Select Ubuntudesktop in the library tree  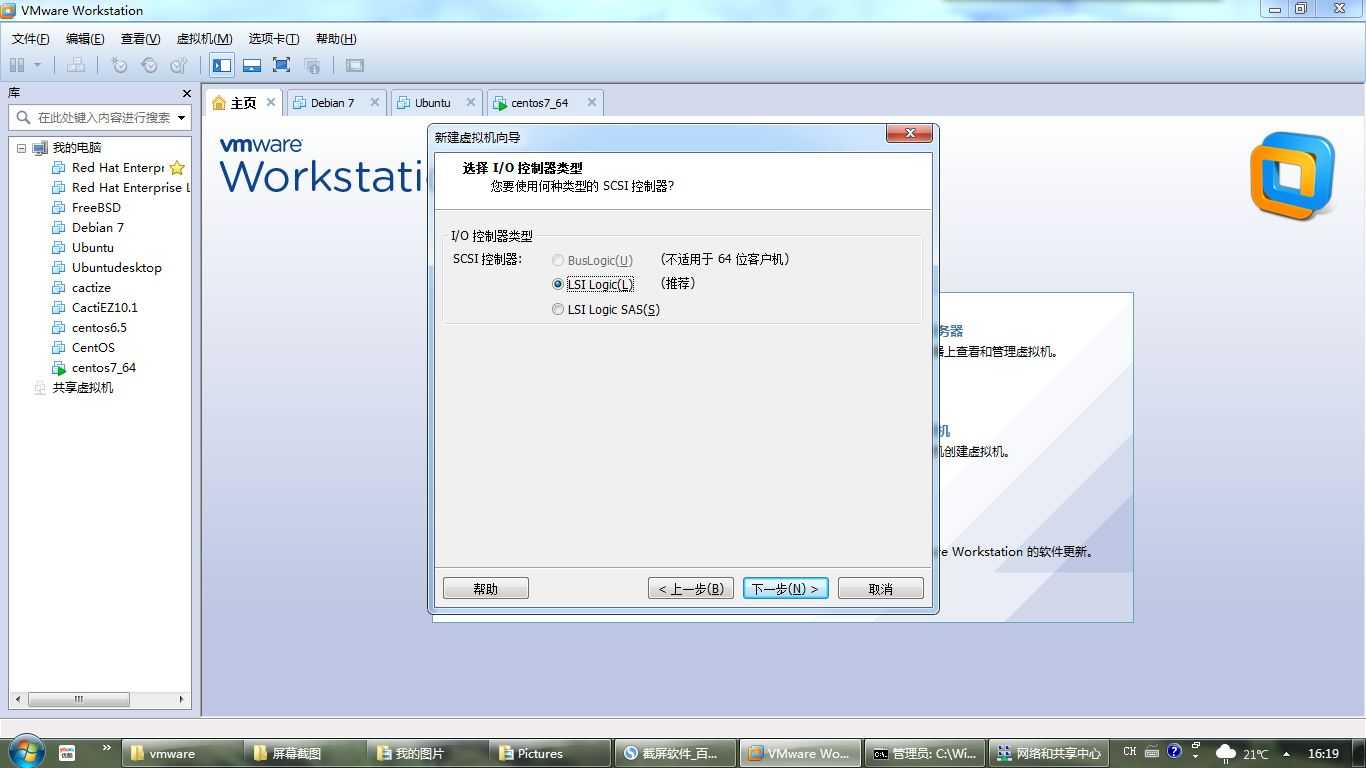point(116,267)
